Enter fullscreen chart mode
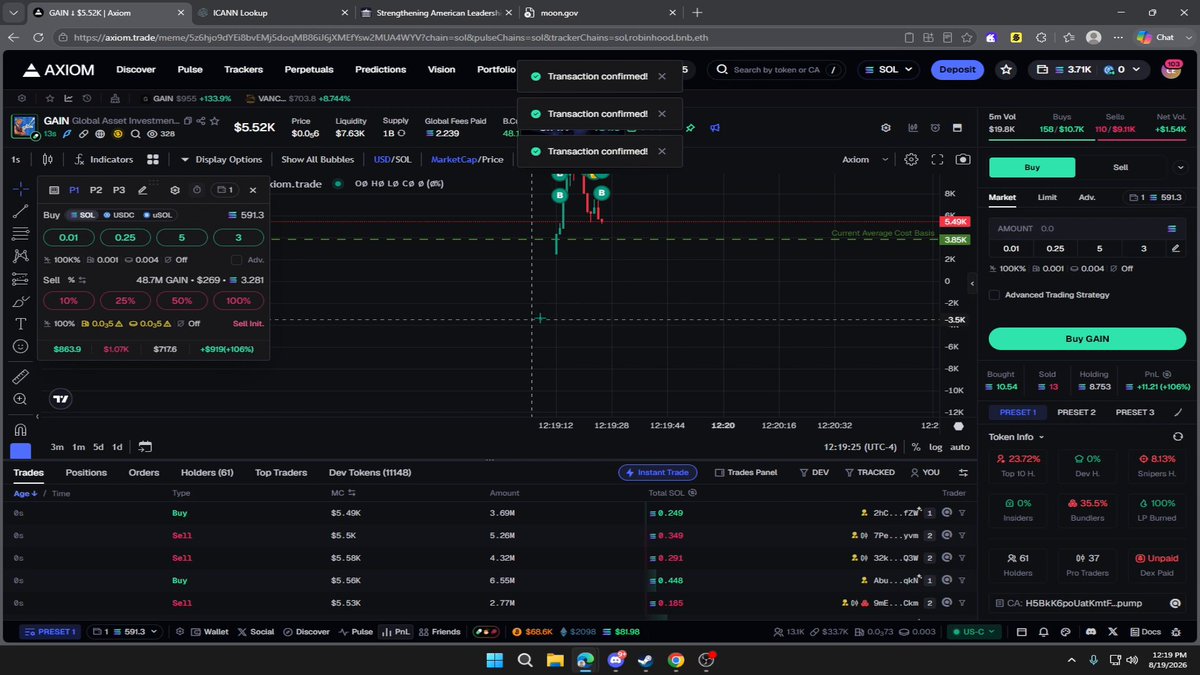 pyautogui.click(x=937, y=159)
